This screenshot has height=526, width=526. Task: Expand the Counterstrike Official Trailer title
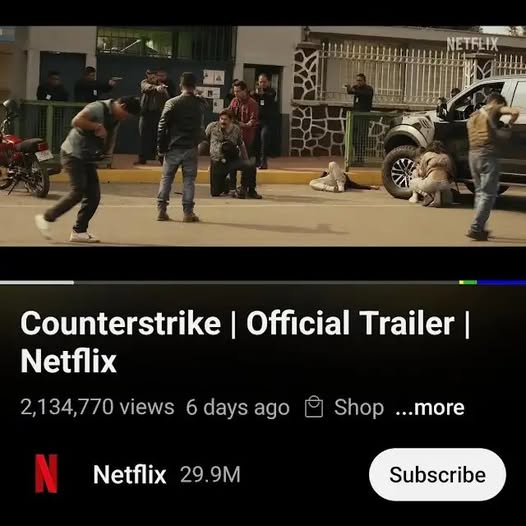[x=245, y=342]
